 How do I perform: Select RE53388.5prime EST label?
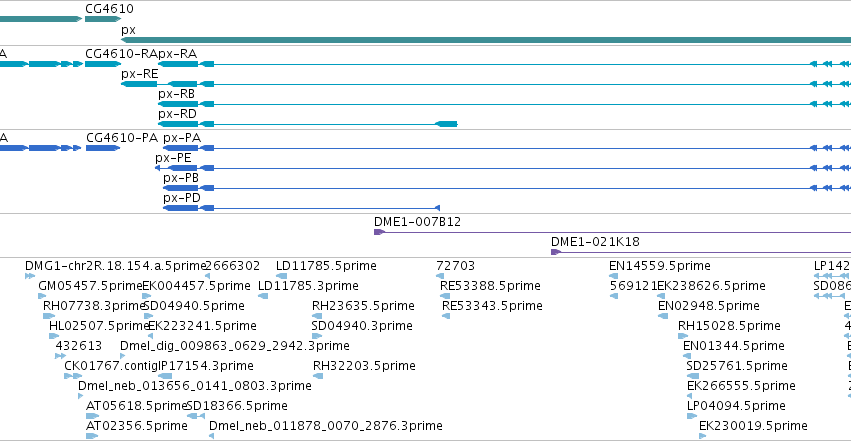tap(490, 286)
